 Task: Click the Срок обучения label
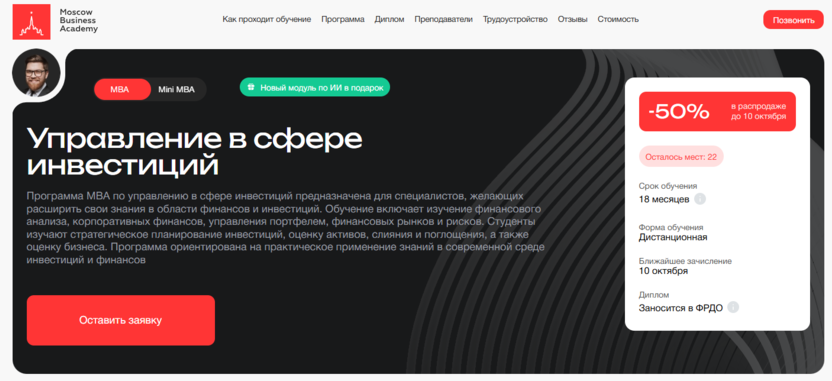(668, 186)
